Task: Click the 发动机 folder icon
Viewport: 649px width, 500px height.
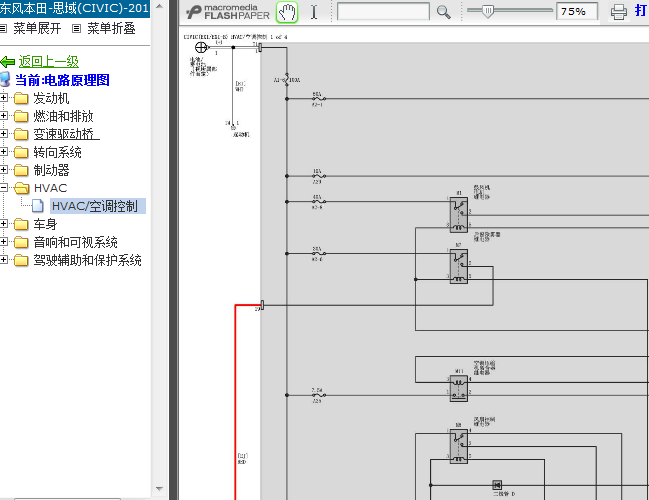Action: [21, 99]
